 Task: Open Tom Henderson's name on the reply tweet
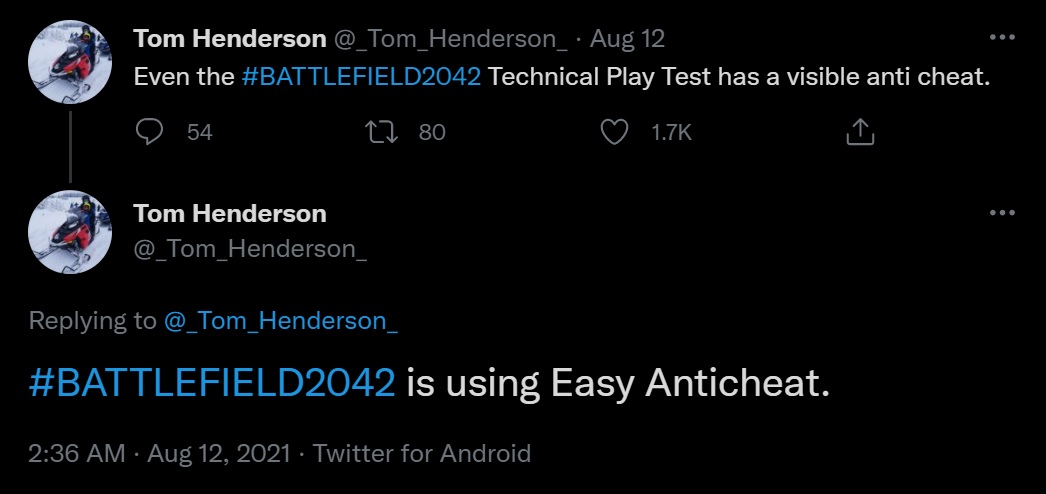(230, 213)
